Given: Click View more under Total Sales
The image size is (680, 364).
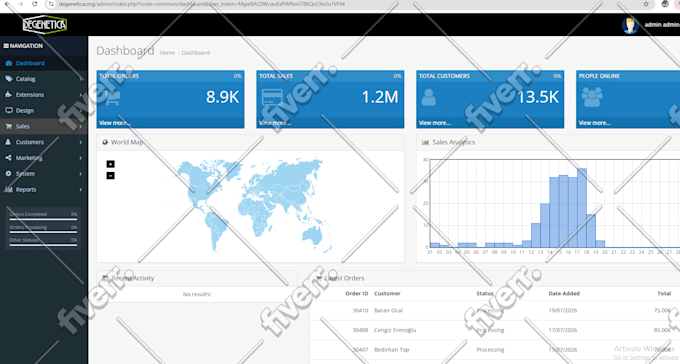Looking at the screenshot, I should [x=275, y=123].
